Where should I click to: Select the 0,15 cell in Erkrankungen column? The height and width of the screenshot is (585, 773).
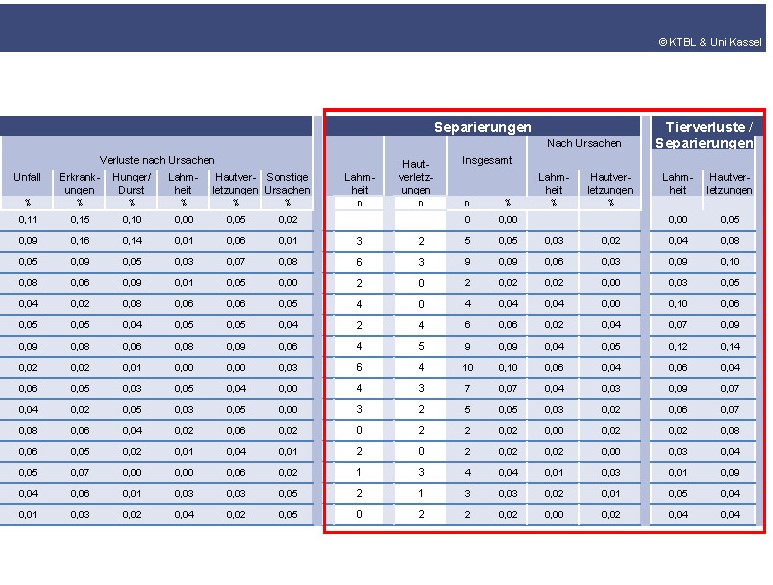79,219
